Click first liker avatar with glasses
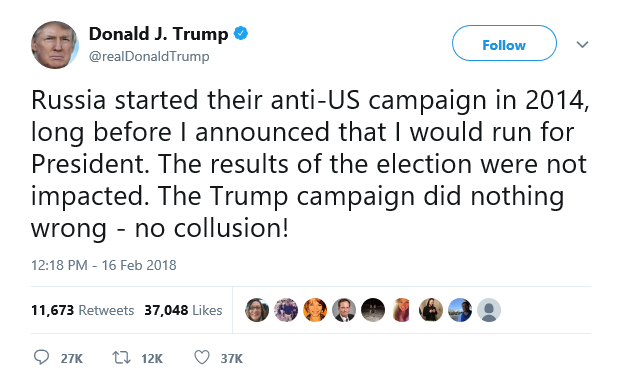The height and width of the screenshot is (381, 629). (x=257, y=310)
